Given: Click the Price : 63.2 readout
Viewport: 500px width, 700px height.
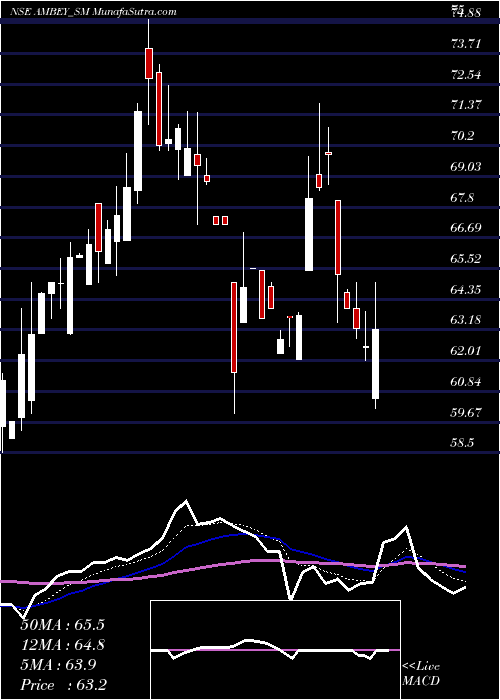Looking at the screenshot, I should coord(63,685).
